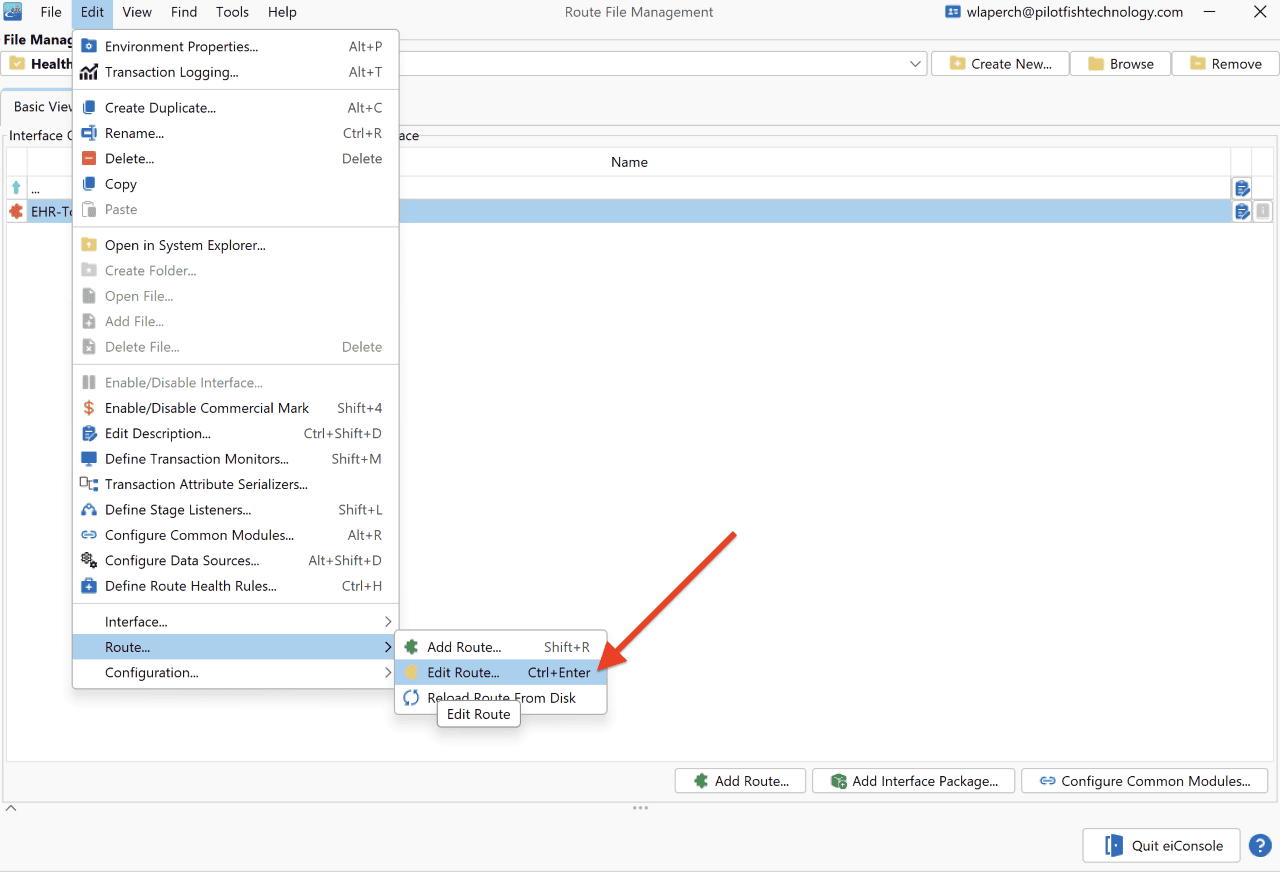This screenshot has height=872, width=1280.
Task: Close the open Edit menu from menubar
Action: point(92,12)
